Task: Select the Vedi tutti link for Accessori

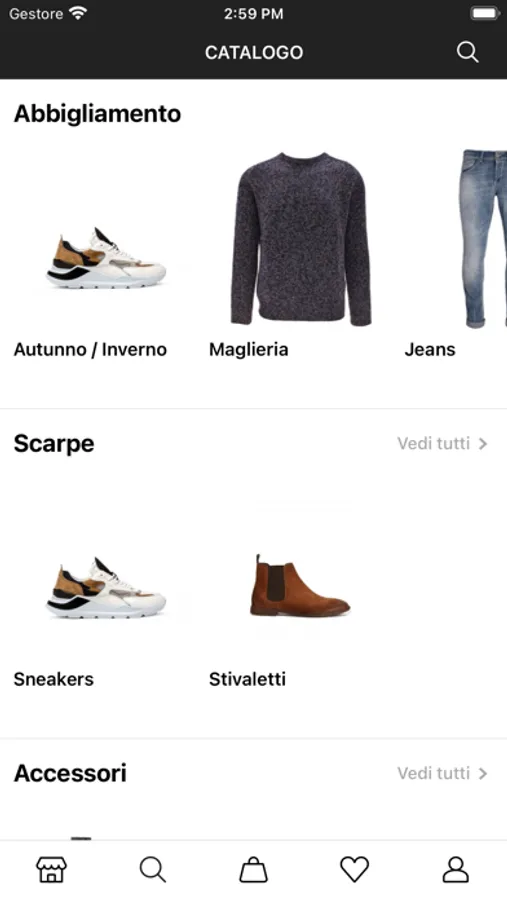Action: [x=434, y=774]
